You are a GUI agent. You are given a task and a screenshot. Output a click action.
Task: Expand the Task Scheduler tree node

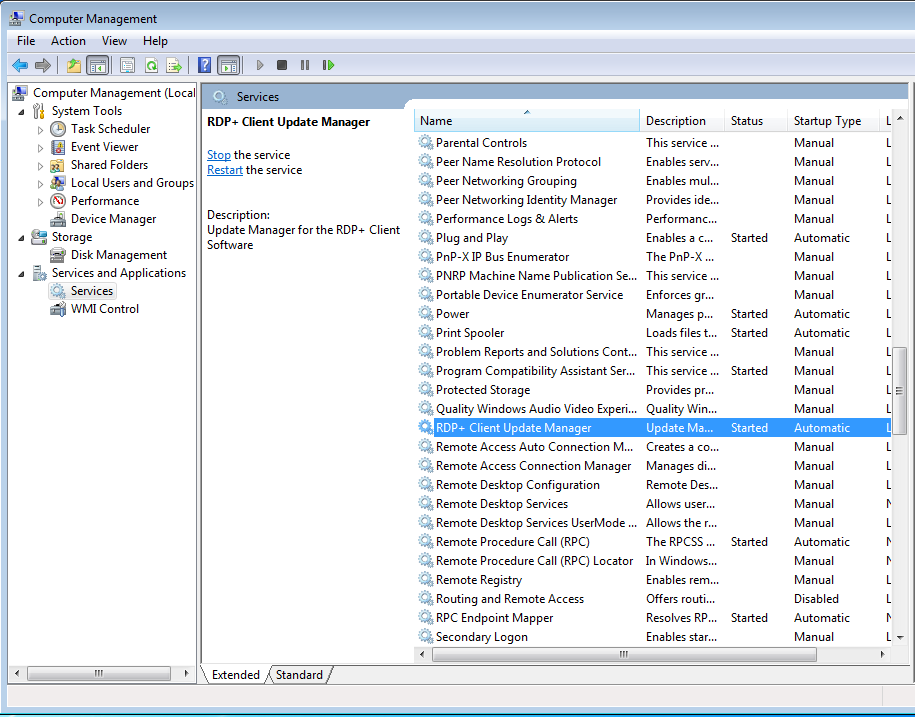(40, 129)
